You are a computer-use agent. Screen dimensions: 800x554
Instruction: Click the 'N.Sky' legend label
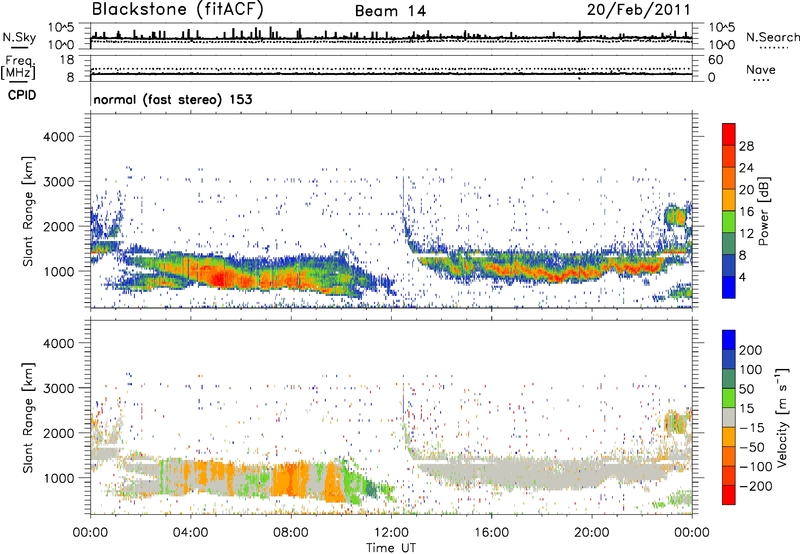click(x=19, y=37)
